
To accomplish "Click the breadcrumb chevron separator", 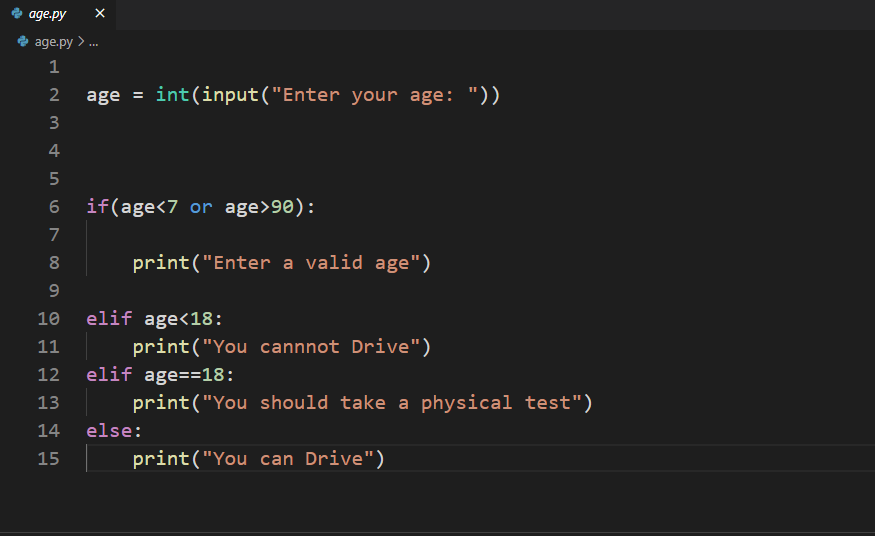I will (x=81, y=41).
